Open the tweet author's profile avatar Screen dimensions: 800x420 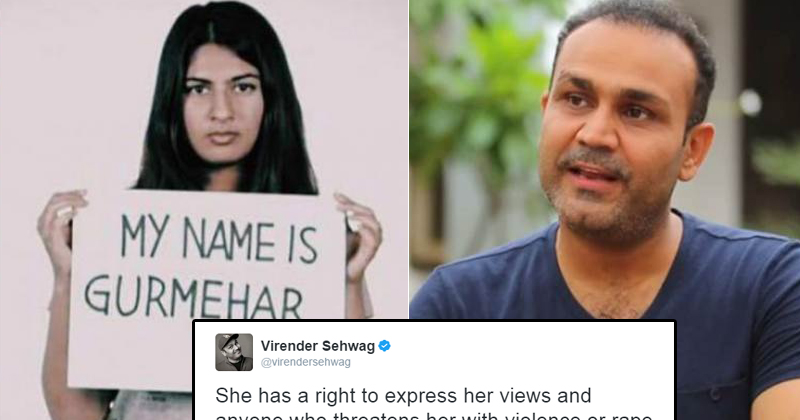tap(234, 352)
